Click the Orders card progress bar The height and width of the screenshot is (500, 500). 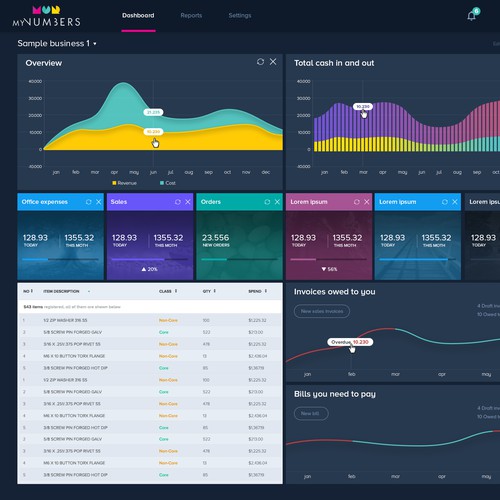[x=239, y=259]
